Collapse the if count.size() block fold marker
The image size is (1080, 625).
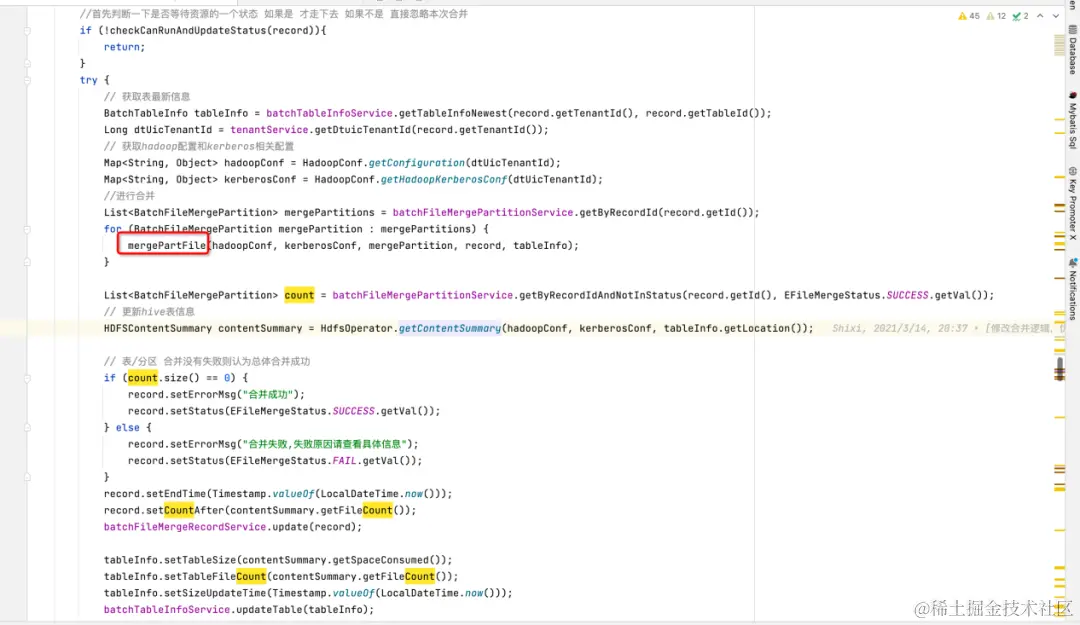[28, 378]
